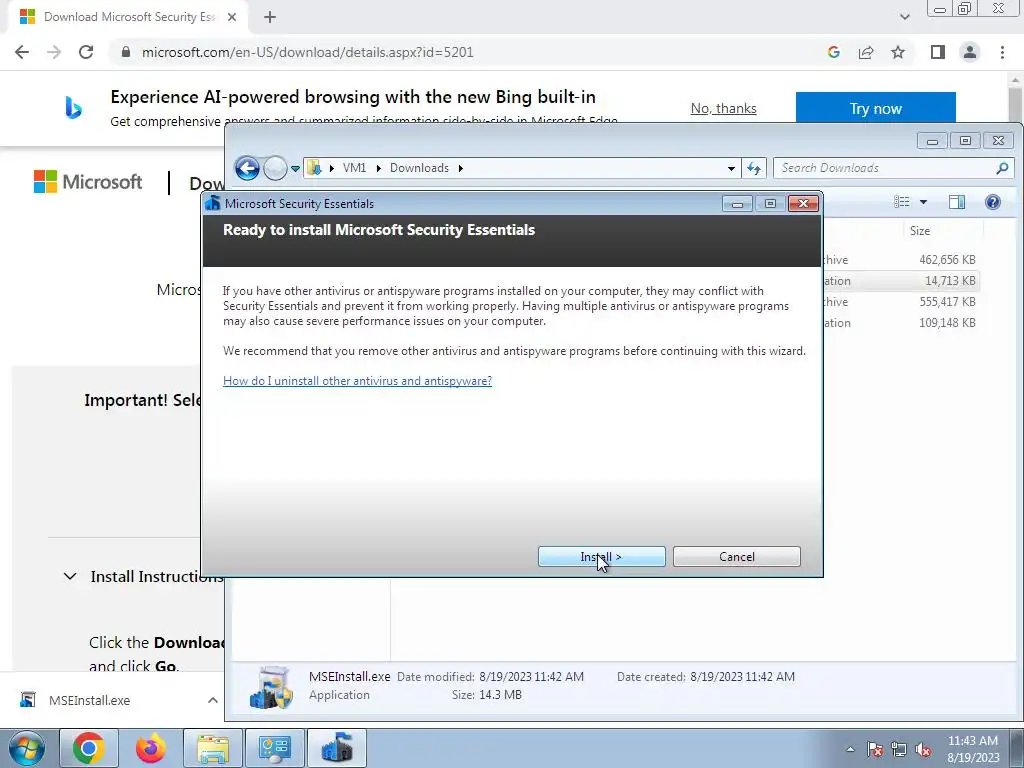Sort files by the Size column header
Screen dimensions: 1024x768
point(920,231)
